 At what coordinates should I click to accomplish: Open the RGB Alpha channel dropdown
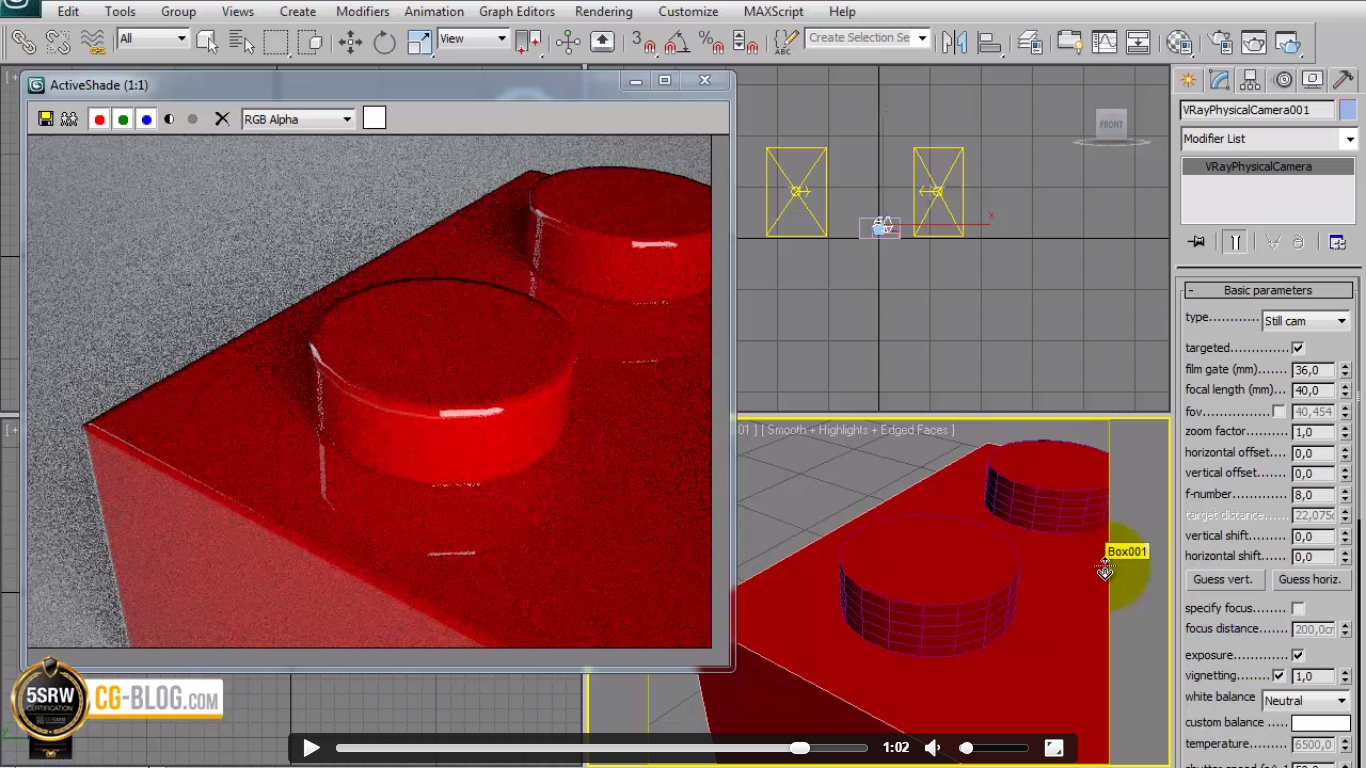[x=298, y=119]
